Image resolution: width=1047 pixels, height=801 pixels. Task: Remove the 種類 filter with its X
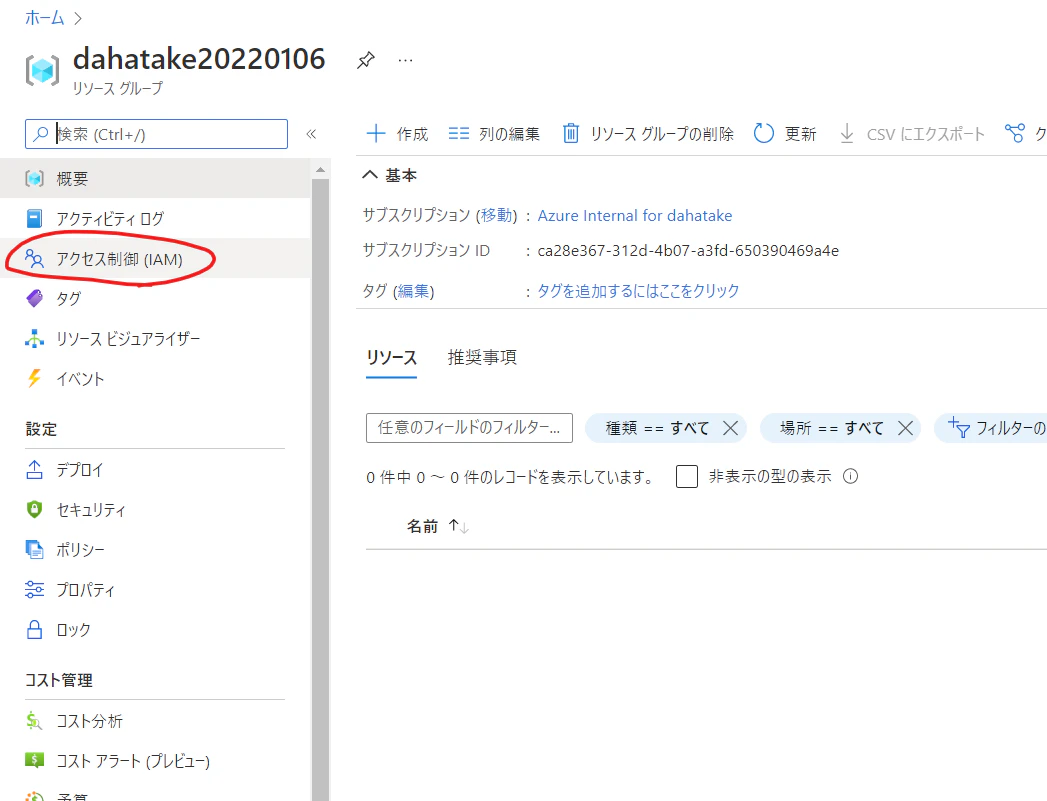730,428
